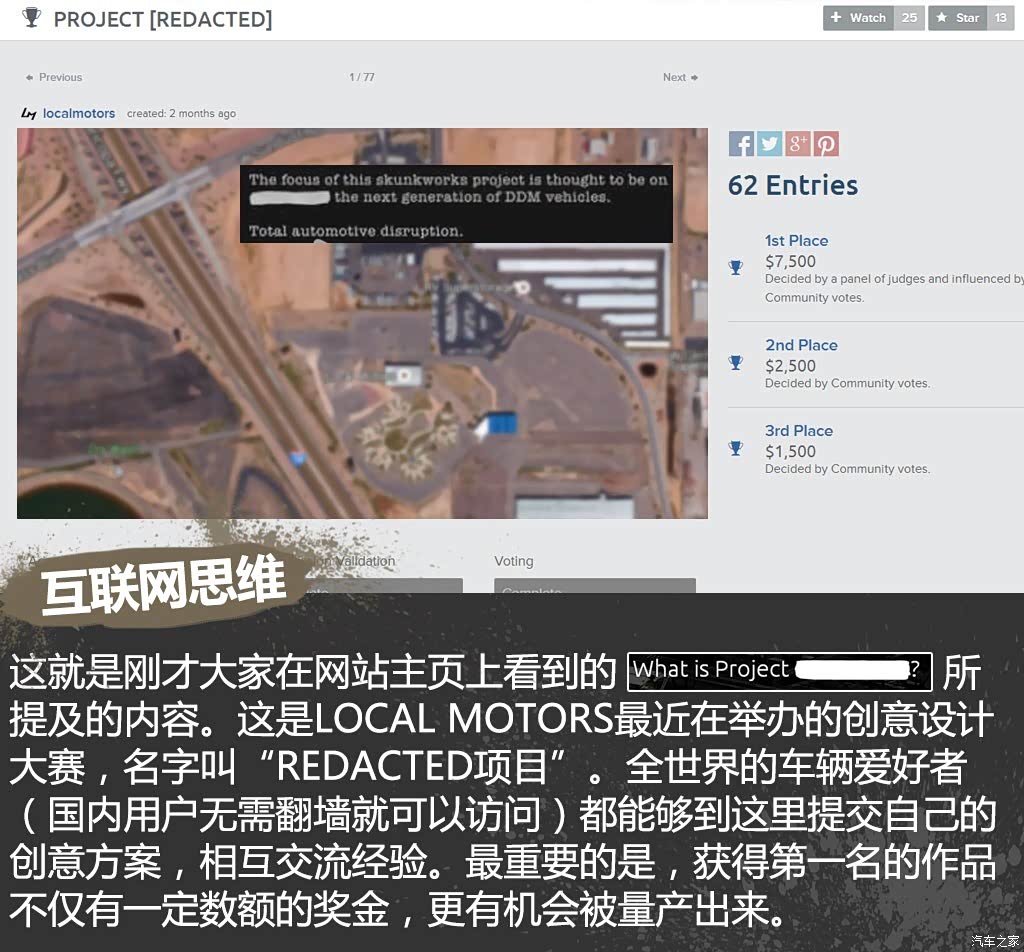
Task: Go to the Next entry
Action: coord(680,77)
